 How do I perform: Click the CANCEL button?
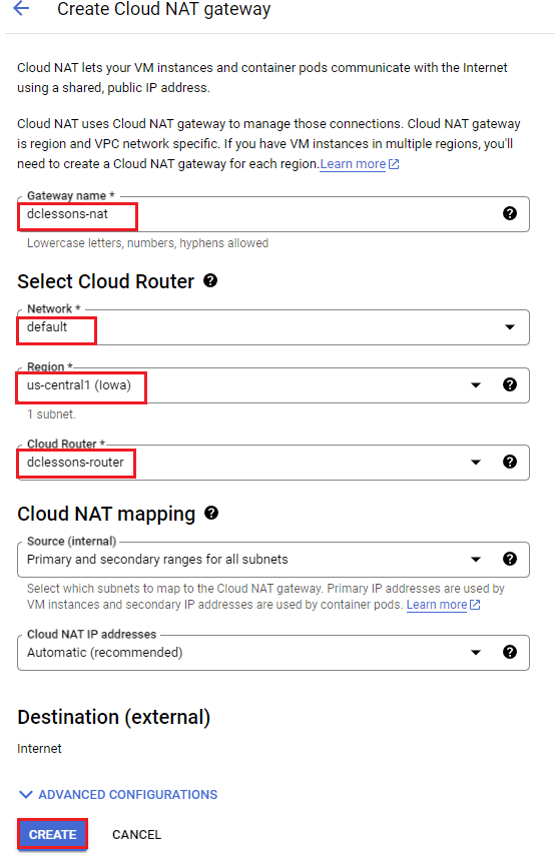(136, 835)
